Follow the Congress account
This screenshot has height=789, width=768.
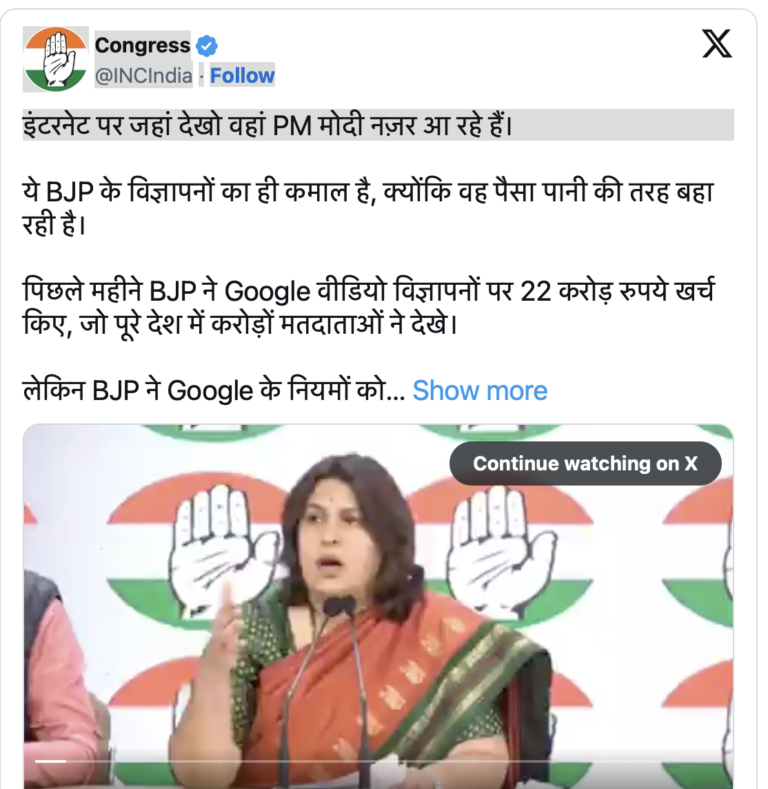(242, 75)
